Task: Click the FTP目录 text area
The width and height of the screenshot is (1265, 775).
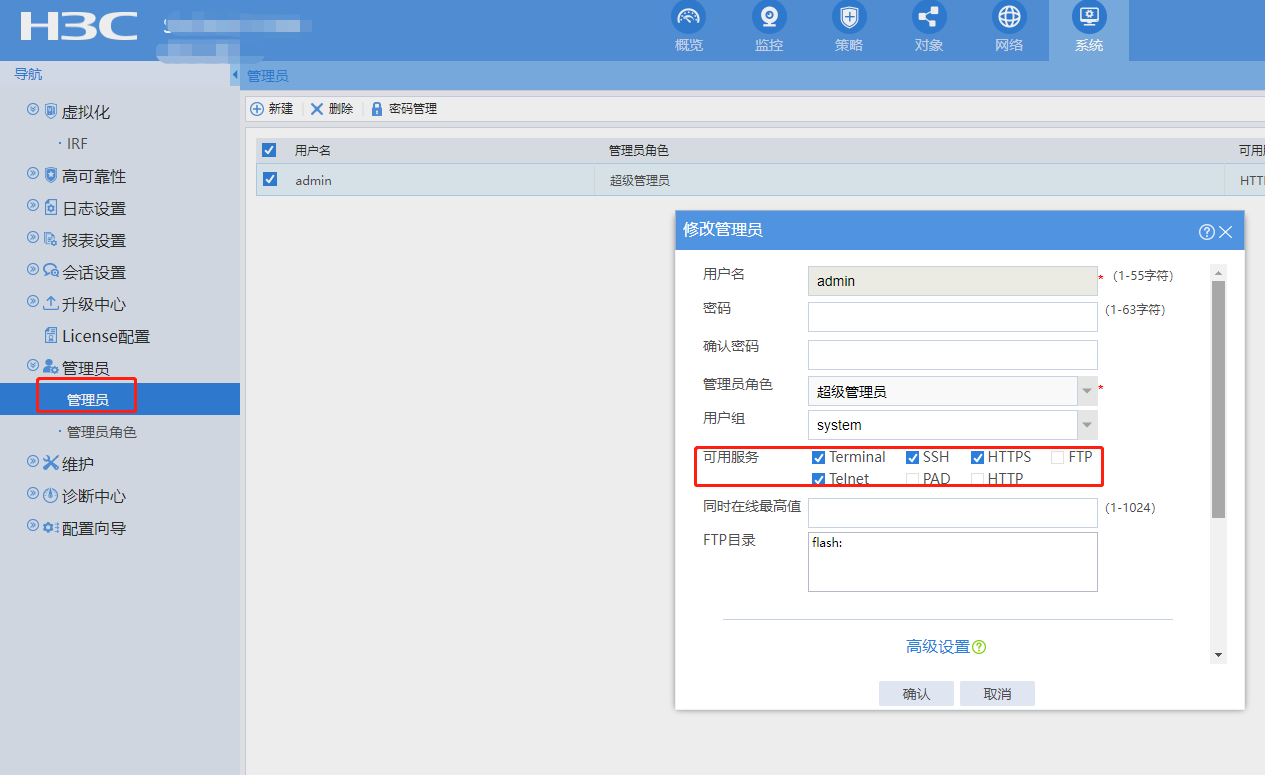Action: [x=952, y=562]
